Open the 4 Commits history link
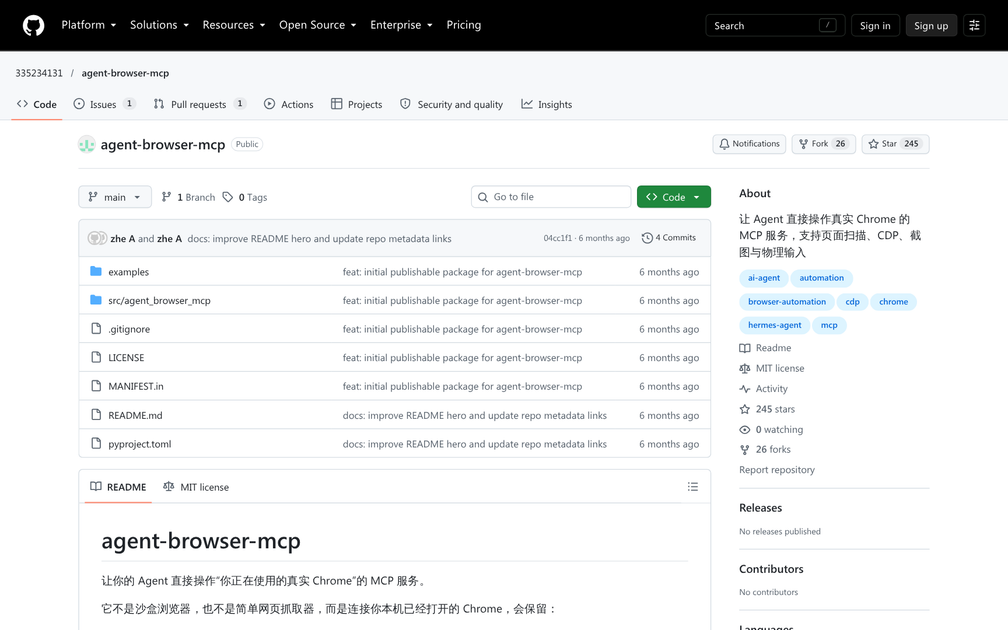 (669, 238)
